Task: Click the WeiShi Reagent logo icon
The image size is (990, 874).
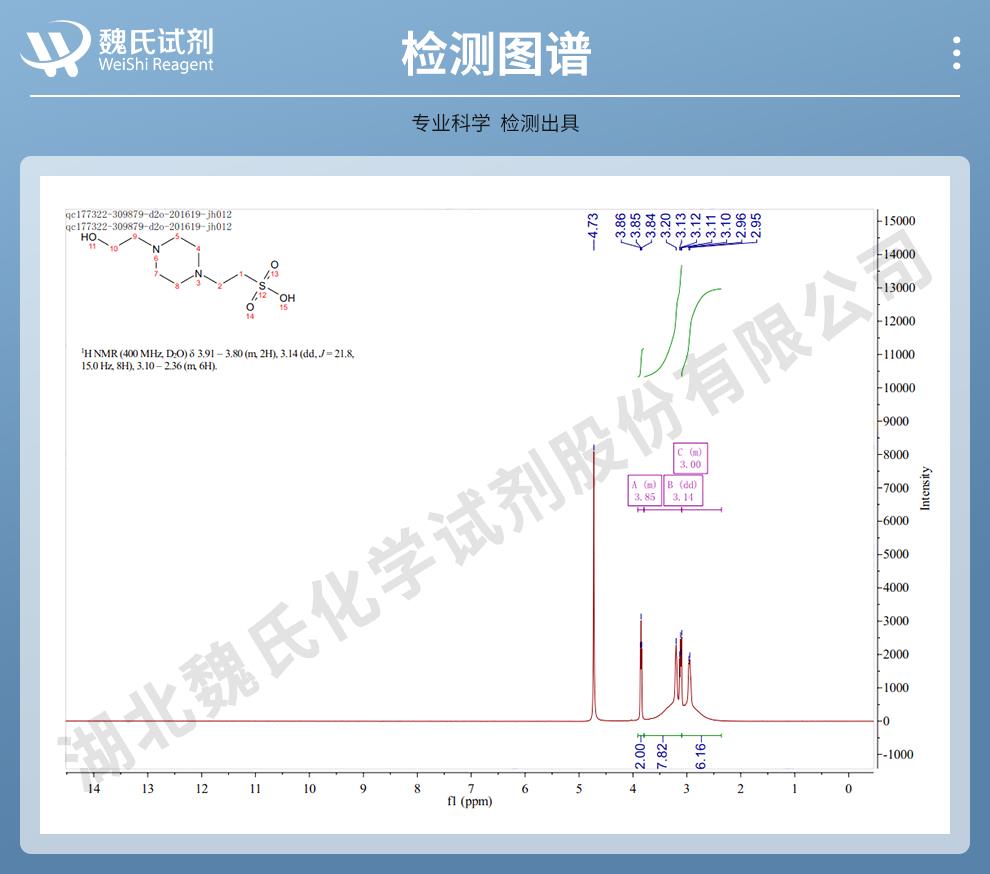Action: [x=55, y=50]
